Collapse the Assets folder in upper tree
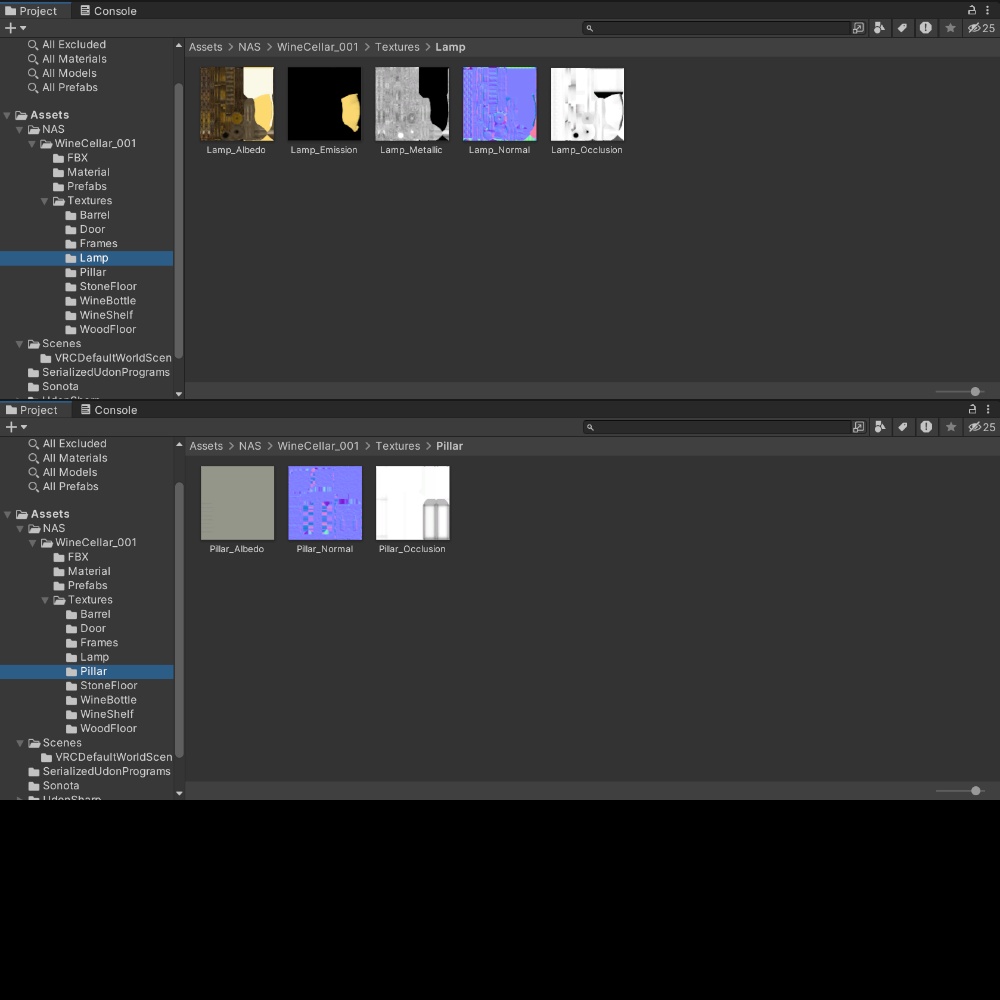 (x=7, y=115)
